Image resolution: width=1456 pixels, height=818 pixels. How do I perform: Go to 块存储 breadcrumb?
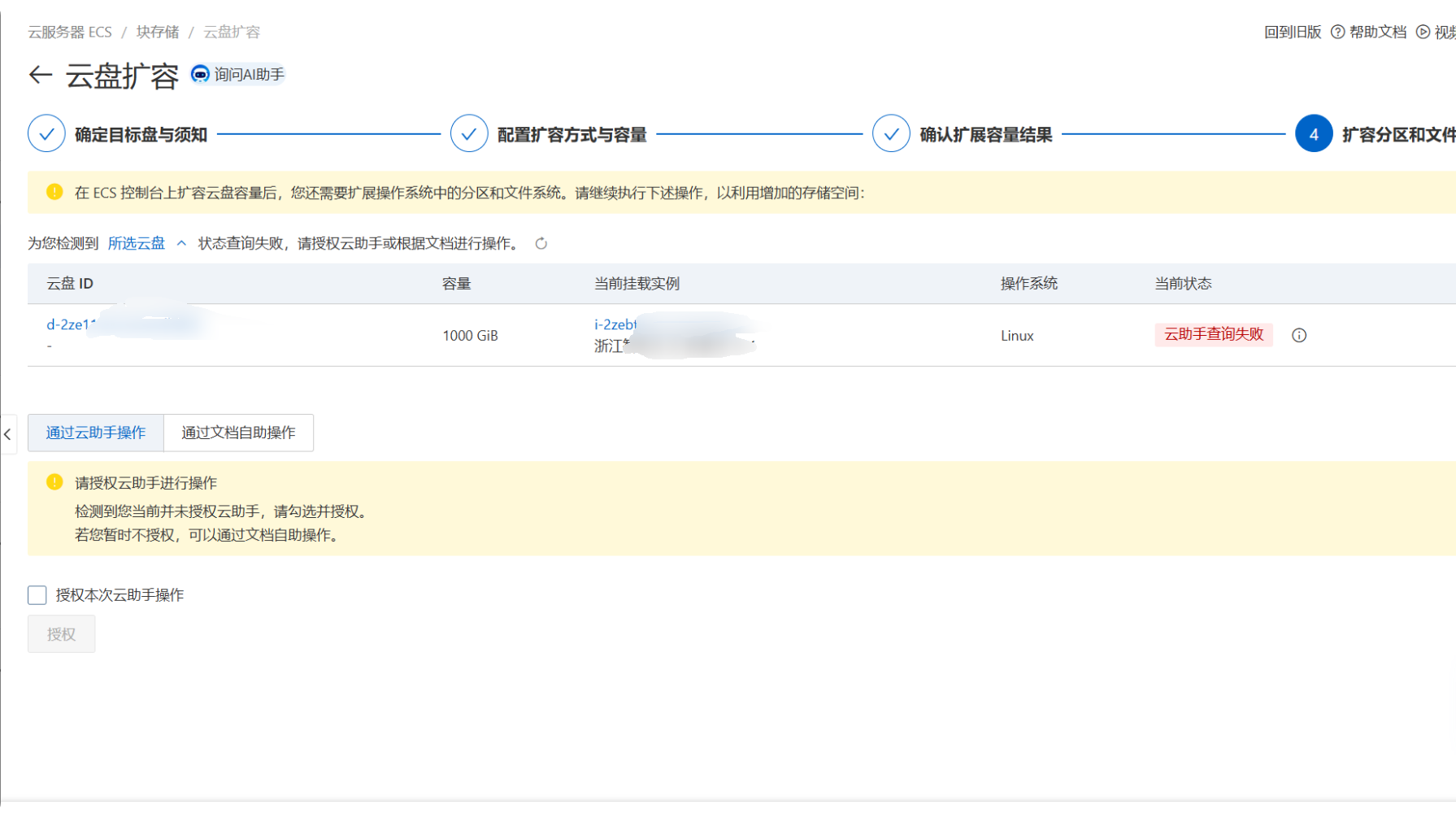(158, 32)
